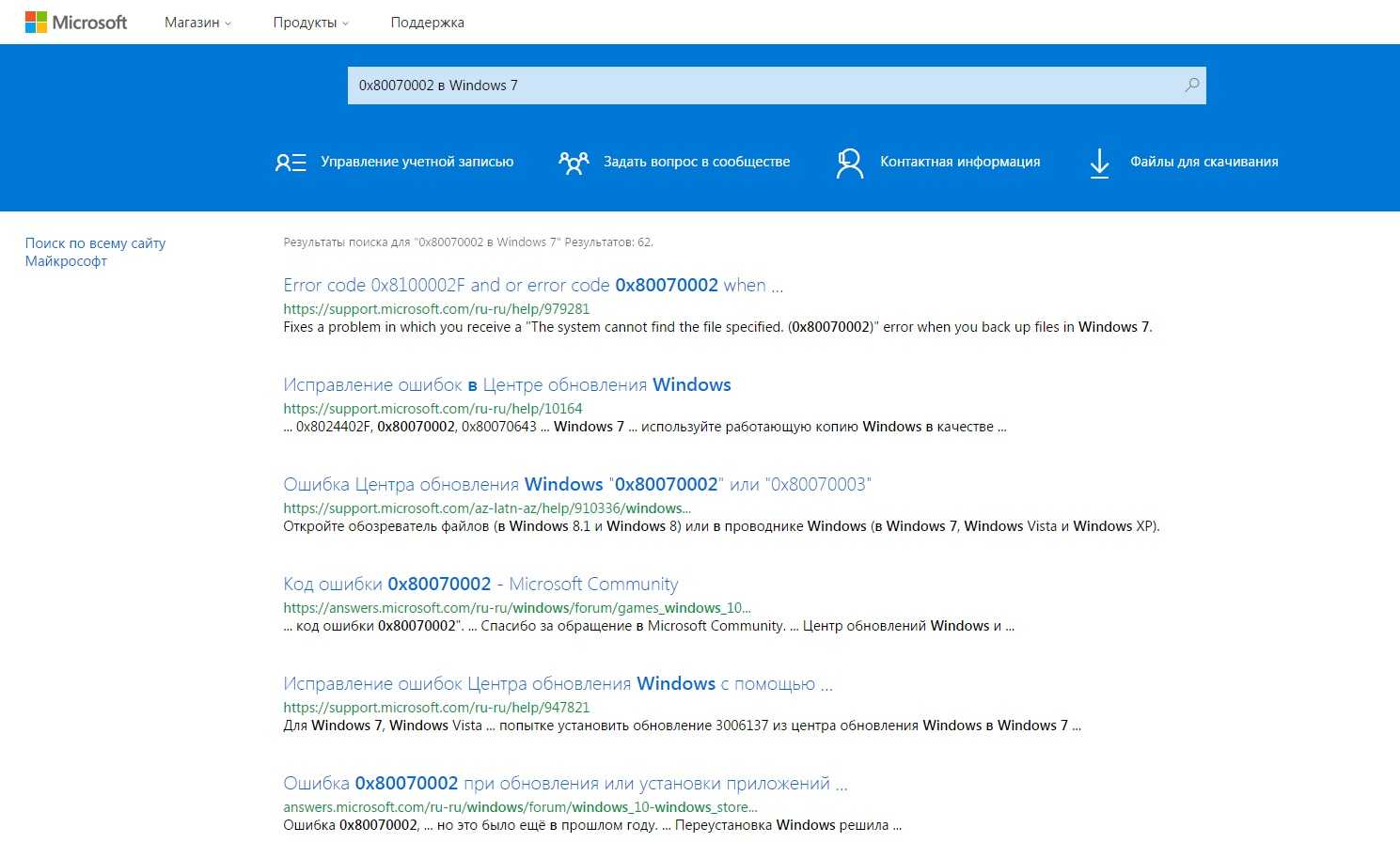
Task: Click the snippet mentioning 'Спасибо за обращение'
Action: point(649,626)
